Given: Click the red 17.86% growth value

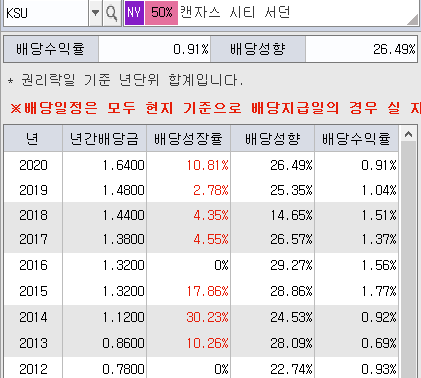Looking at the screenshot, I should pyautogui.click(x=207, y=291).
